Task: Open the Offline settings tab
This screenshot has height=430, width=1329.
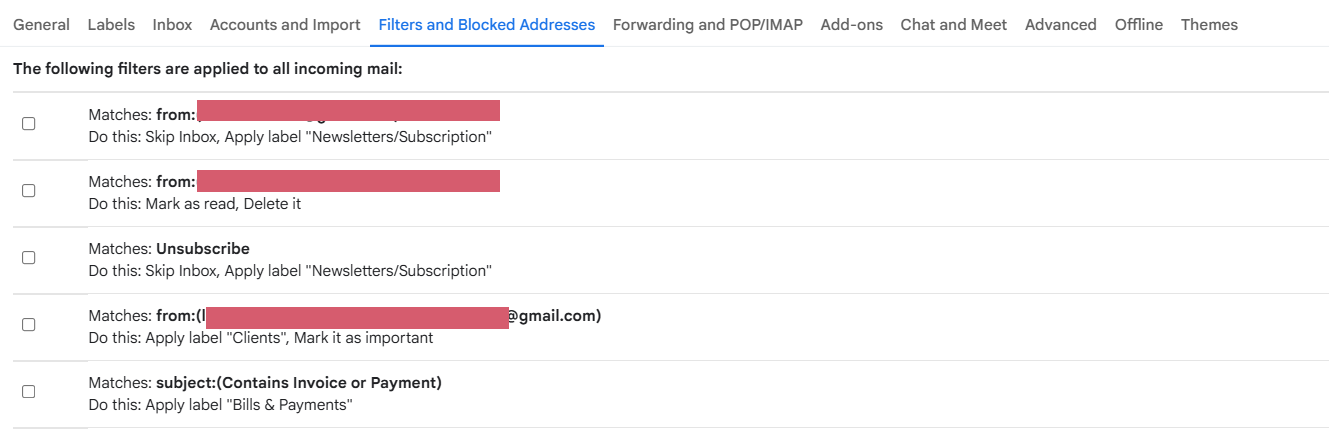Action: click(x=1139, y=25)
